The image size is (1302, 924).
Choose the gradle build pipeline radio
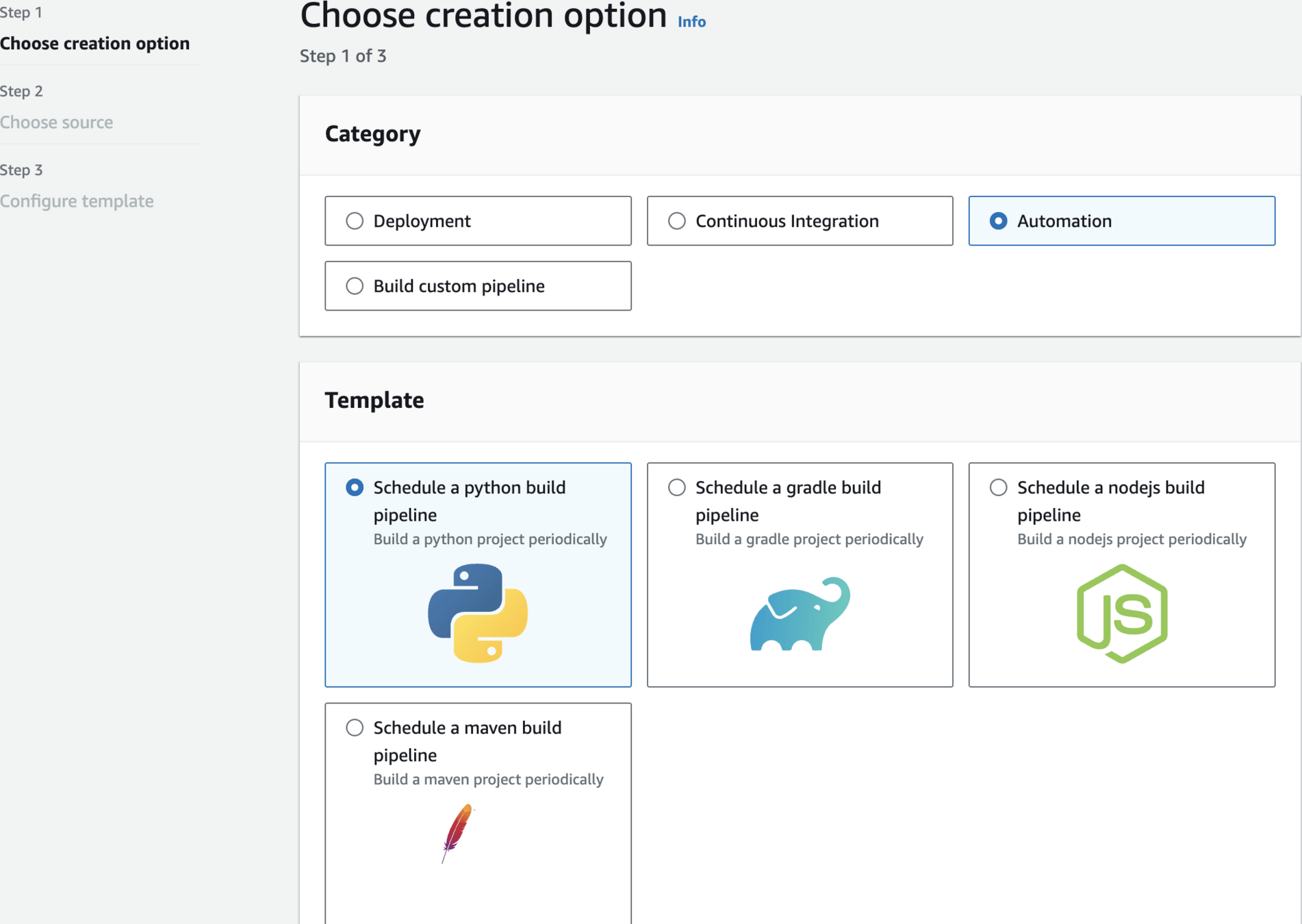[x=676, y=487]
